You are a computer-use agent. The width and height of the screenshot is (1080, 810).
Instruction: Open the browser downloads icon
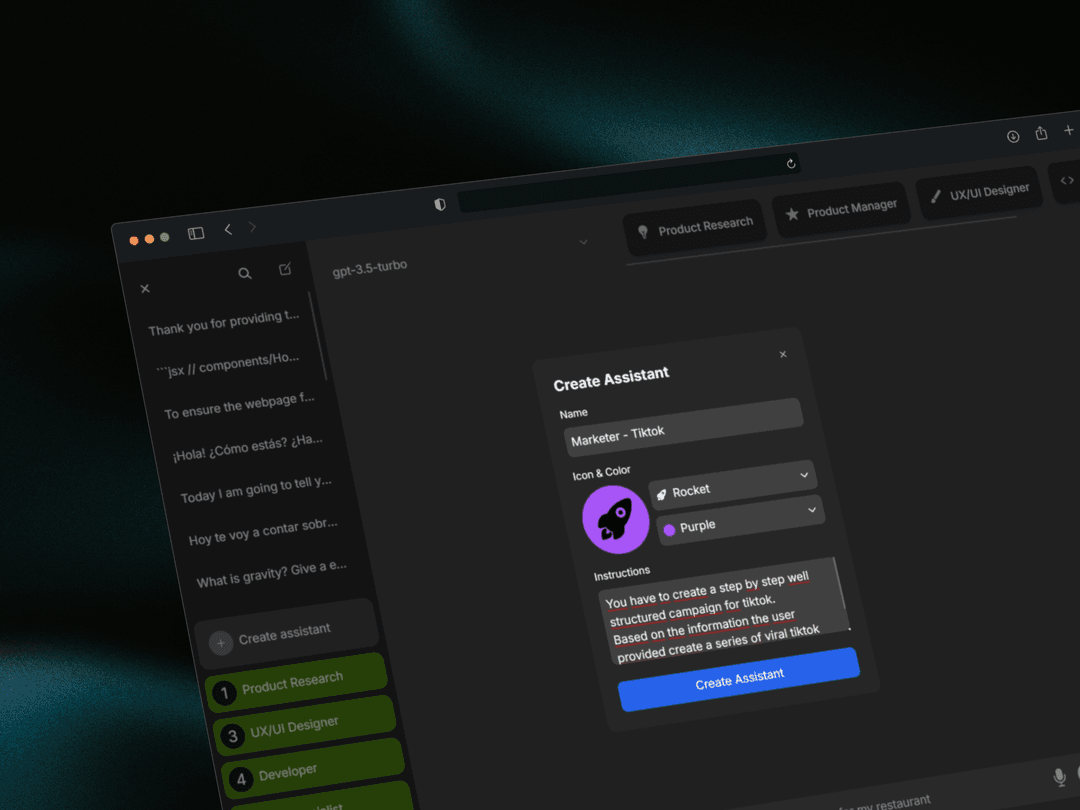click(x=1013, y=137)
